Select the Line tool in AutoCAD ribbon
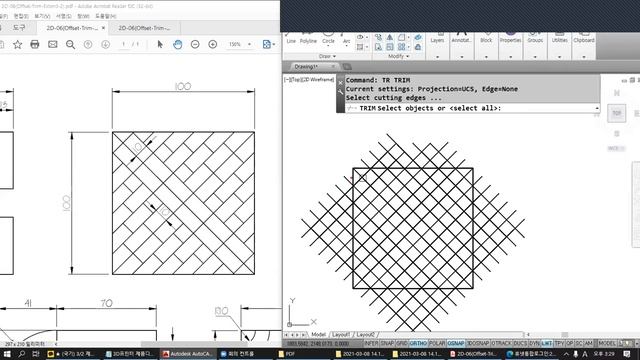Viewport: 640px width, 360px height. [291, 38]
